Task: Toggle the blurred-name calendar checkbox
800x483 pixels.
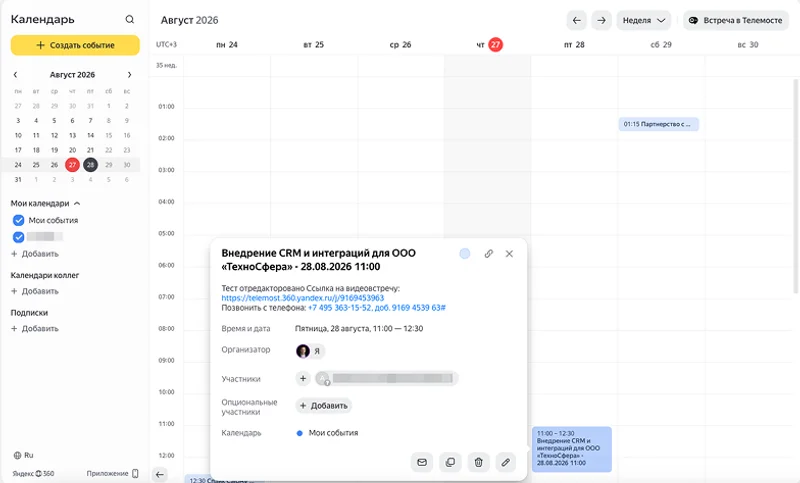Action: click(18, 237)
